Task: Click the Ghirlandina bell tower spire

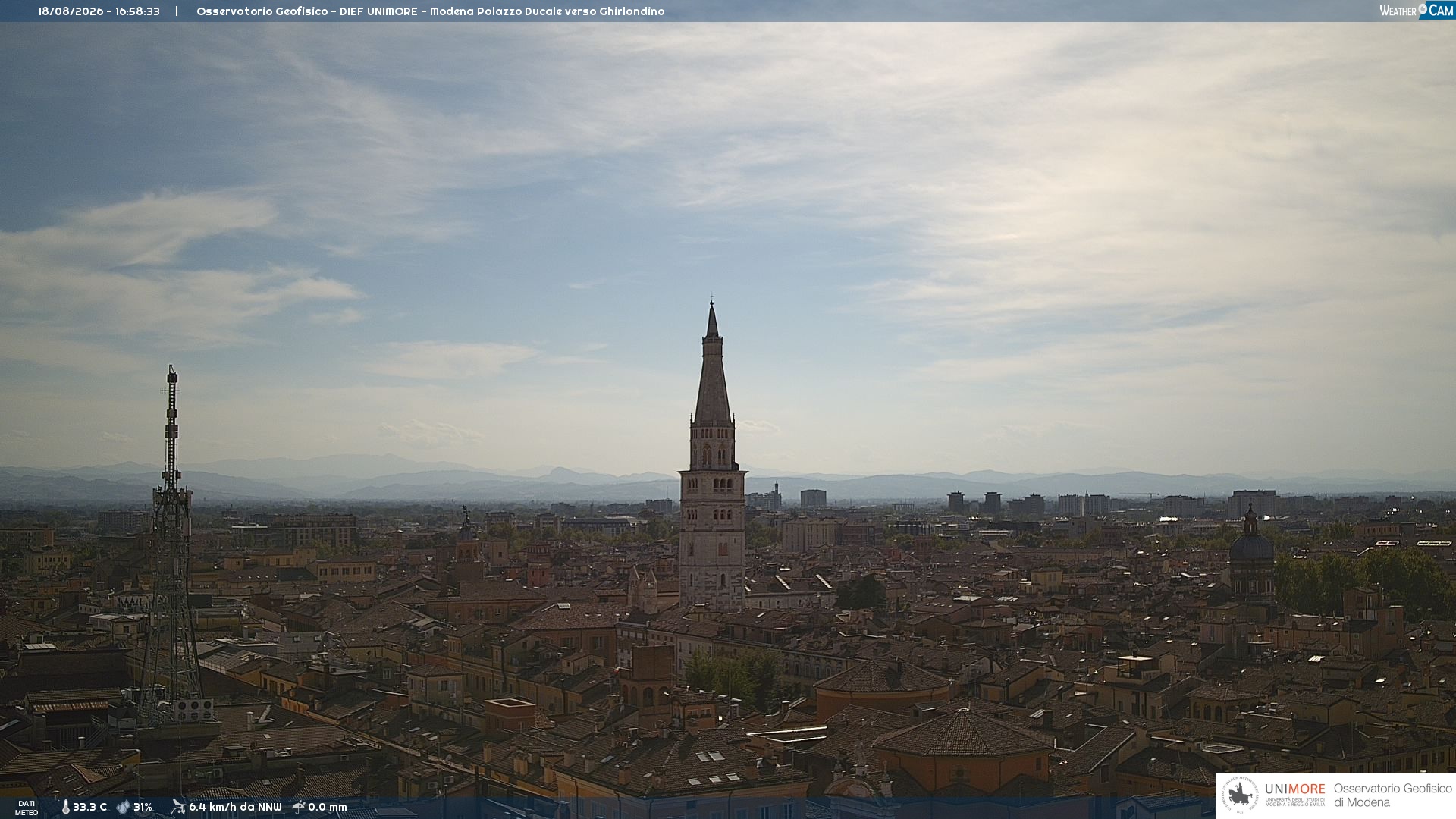Action: pyautogui.click(x=712, y=364)
